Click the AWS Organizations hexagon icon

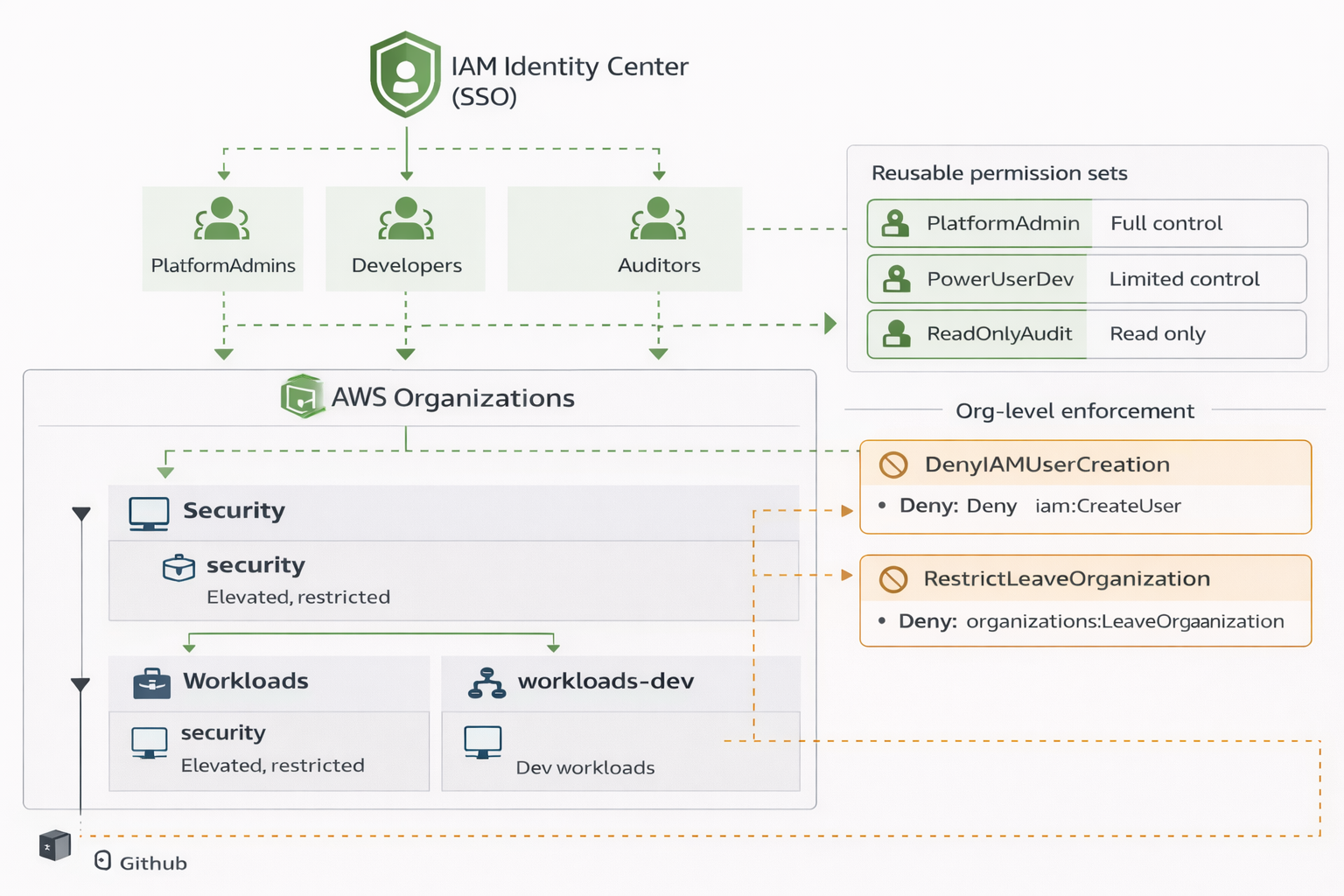[302, 397]
